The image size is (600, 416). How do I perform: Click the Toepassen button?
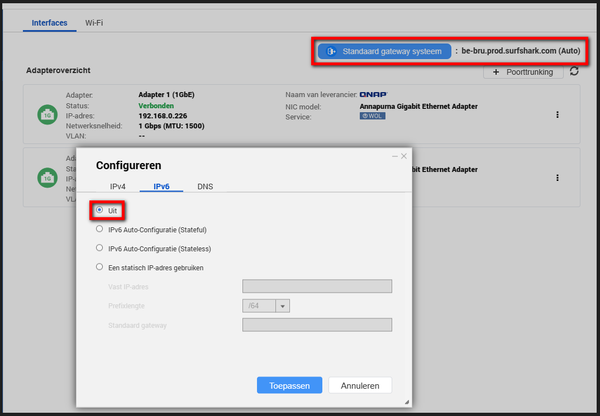click(289, 384)
